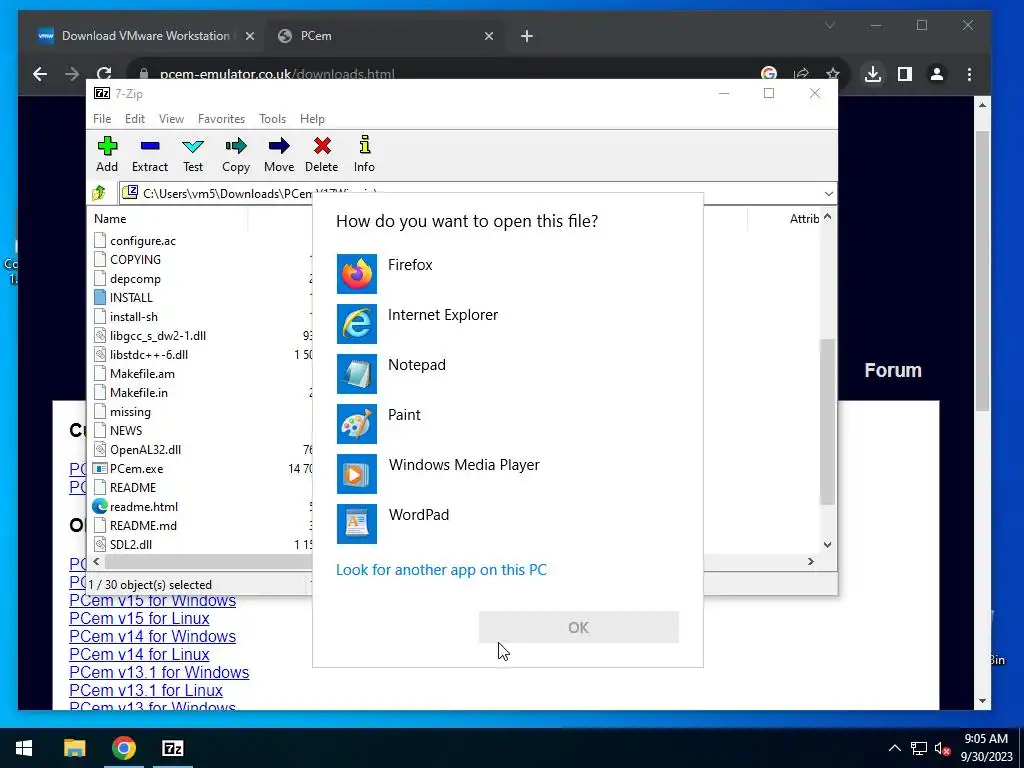The height and width of the screenshot is (768, 1024).
Task: Click the OK button in dialog
Action: 579,628
